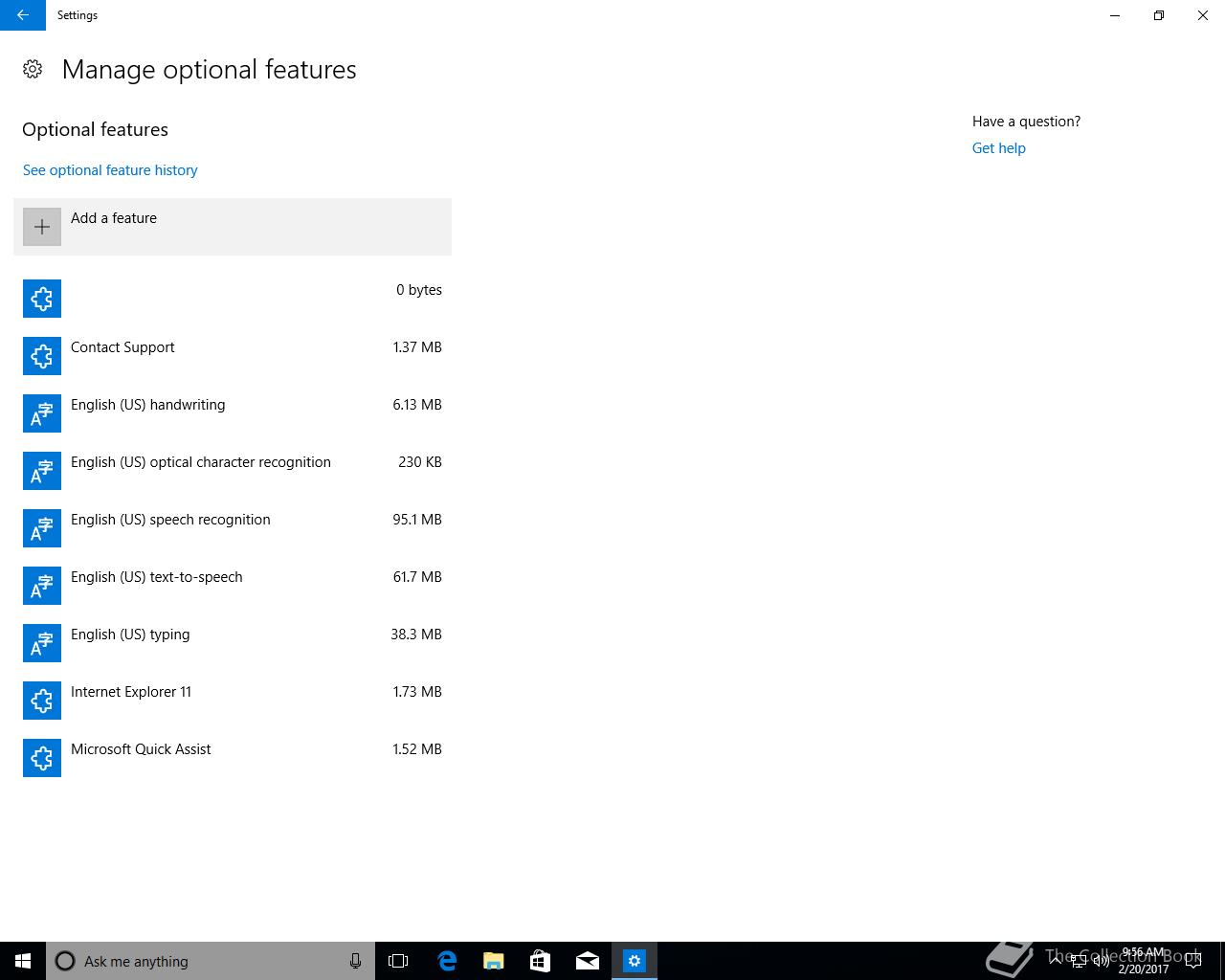Select English (US) speech recognition text
This screenshot has height=980, width=1225.
click(x=170, y=520)
